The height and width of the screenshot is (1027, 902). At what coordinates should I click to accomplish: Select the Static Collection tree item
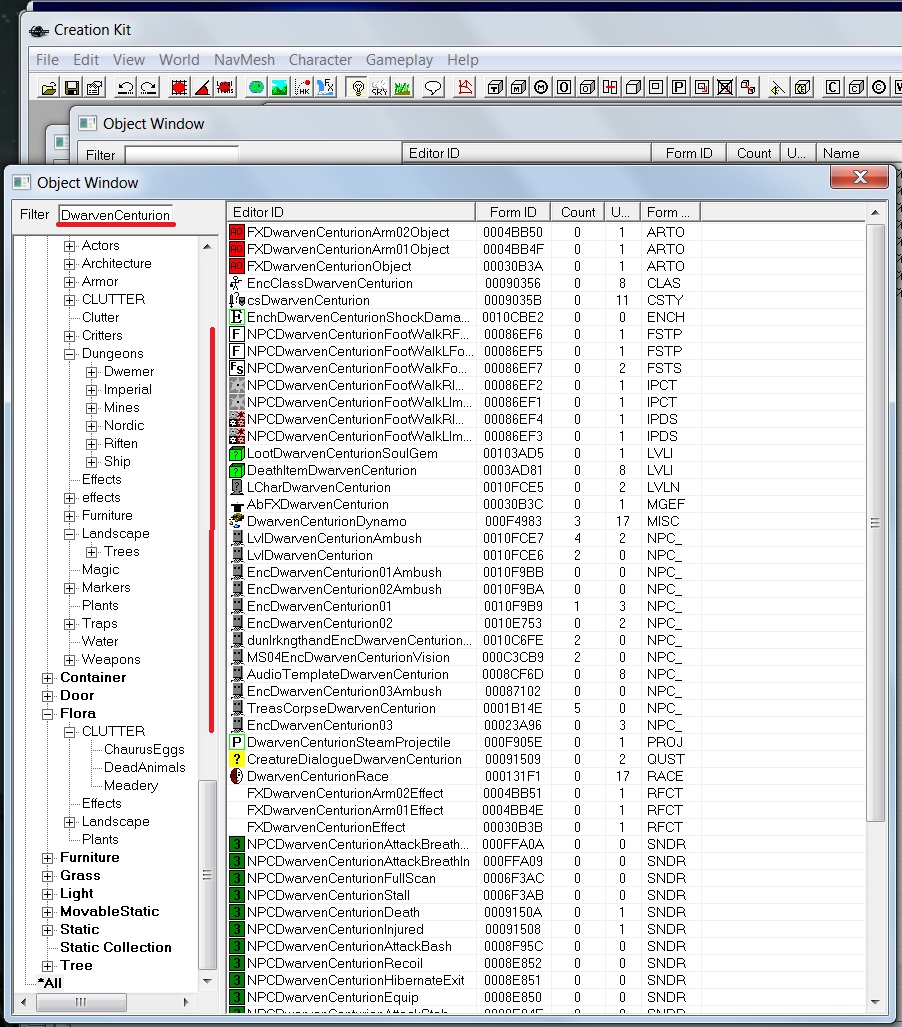pyautogui.click(x=116, y=947)
